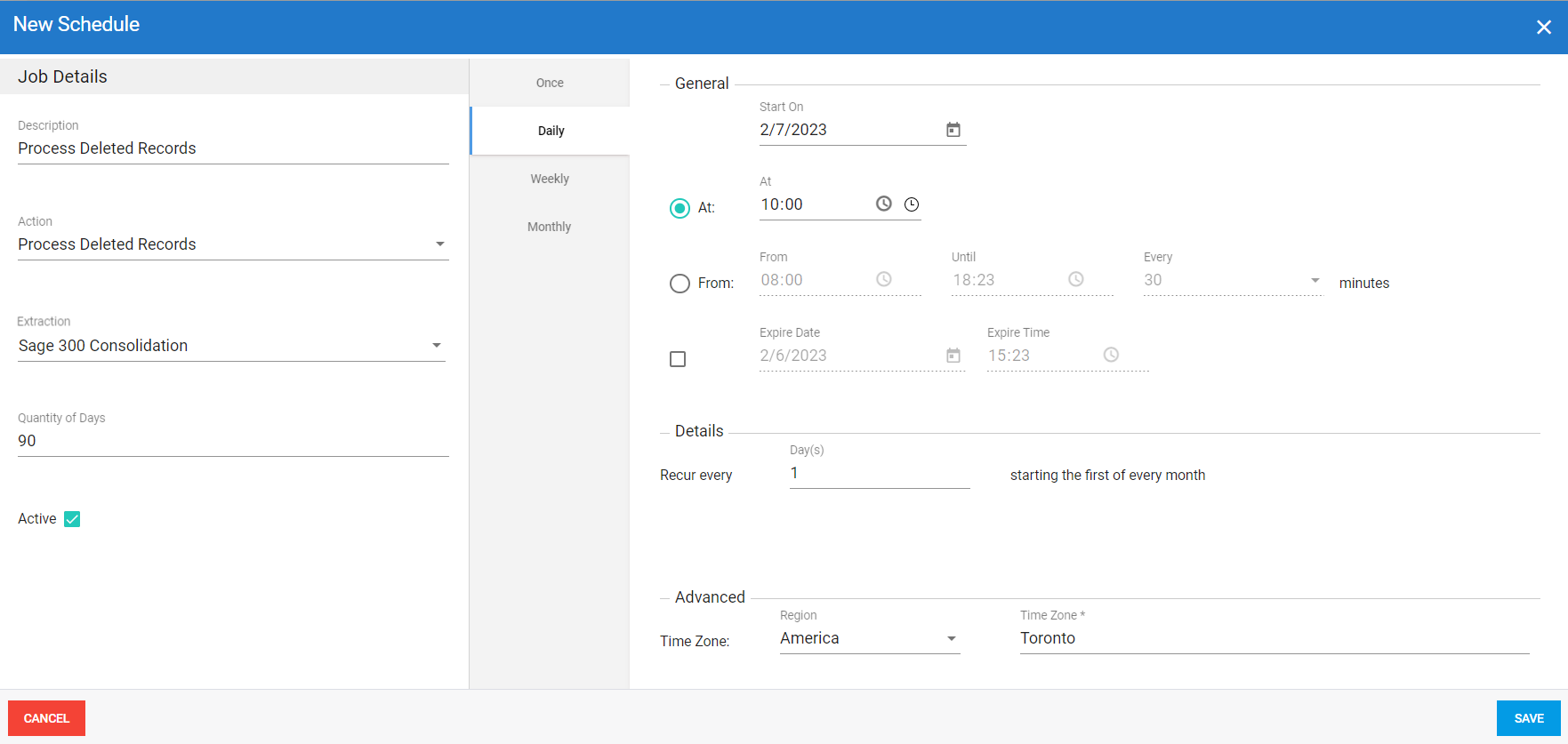Open the Start On calendar picker
Image resolution: width=1568 pixels, height=744 pixels.
point(953,130)
